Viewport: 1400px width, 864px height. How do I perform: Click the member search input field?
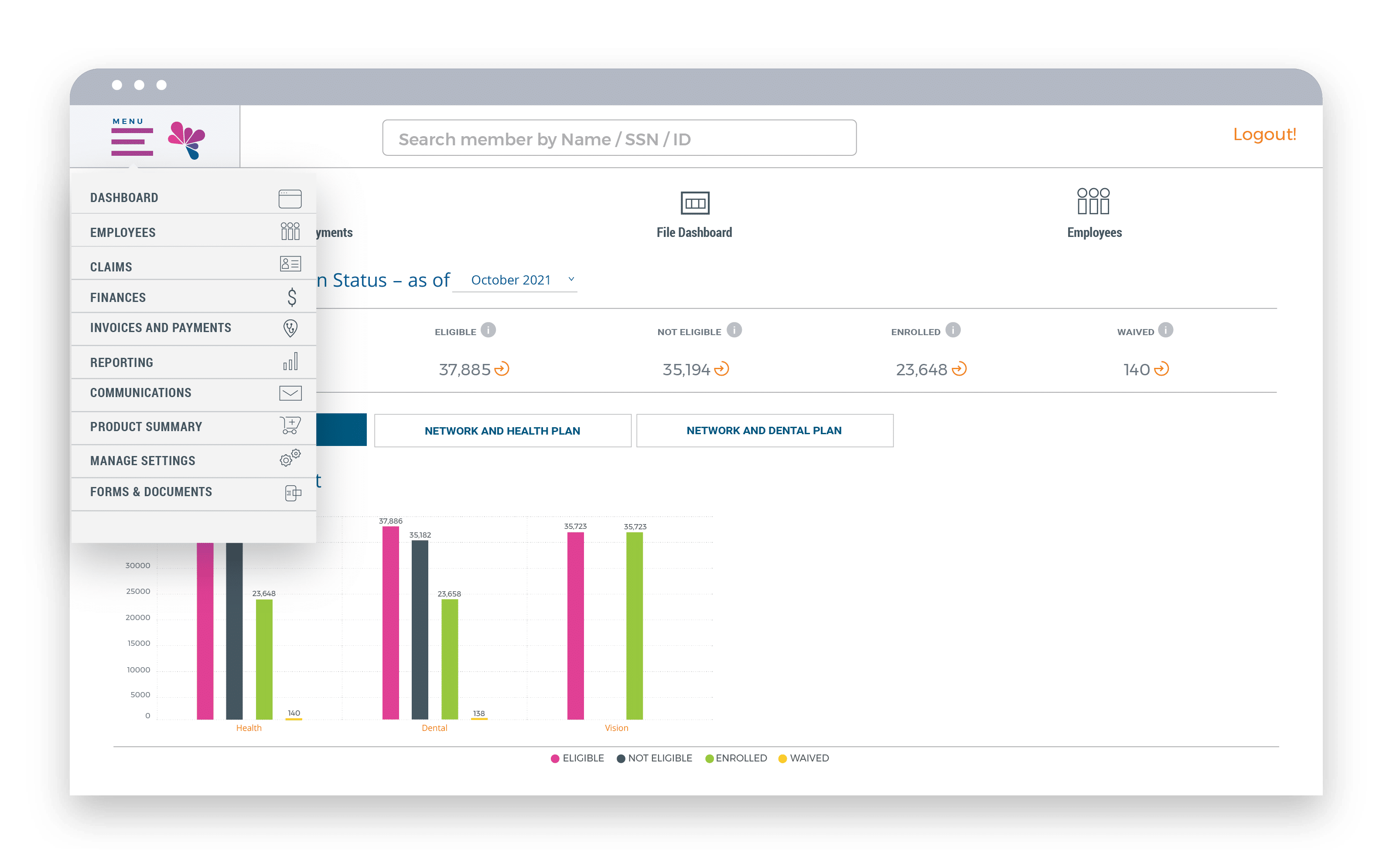pyautogui.click(x=619, y=138)
